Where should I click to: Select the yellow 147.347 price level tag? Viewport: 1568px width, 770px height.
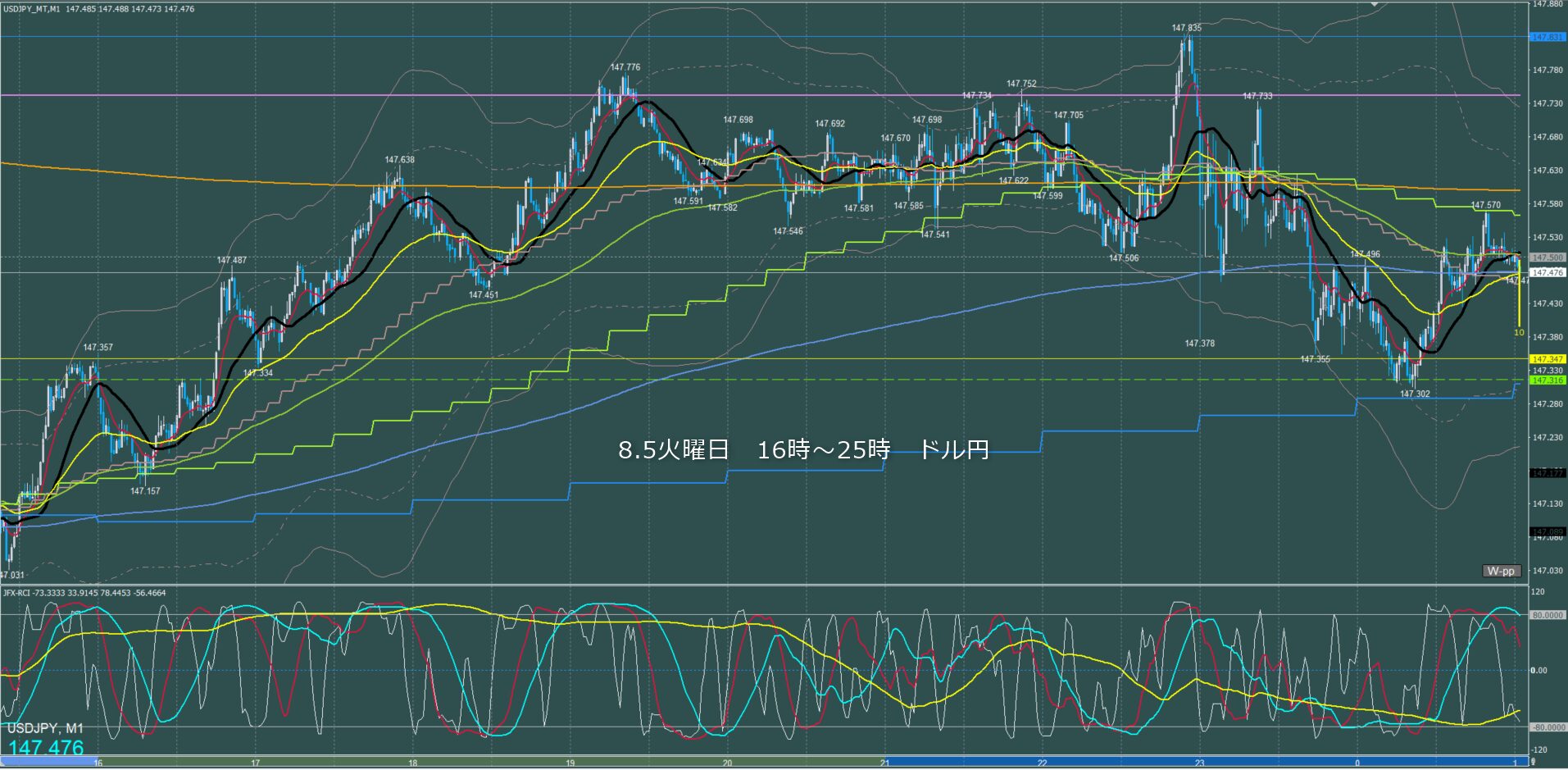1548,359
